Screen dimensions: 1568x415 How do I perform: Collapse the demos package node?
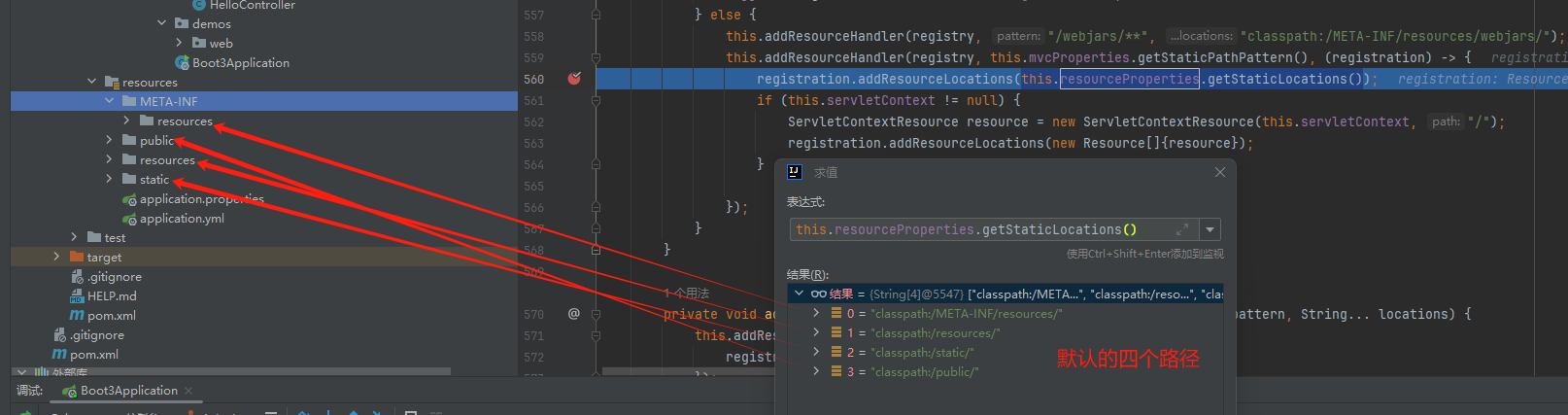(x=161, y=23)
